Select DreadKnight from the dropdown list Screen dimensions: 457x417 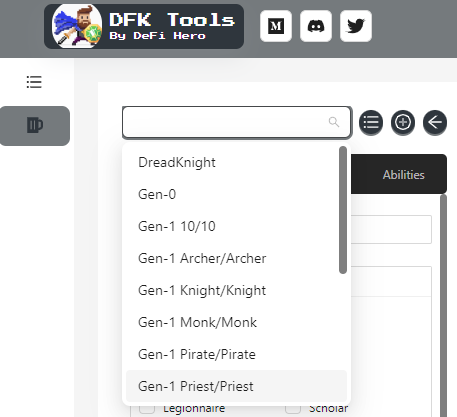click(x=236, y=162)
